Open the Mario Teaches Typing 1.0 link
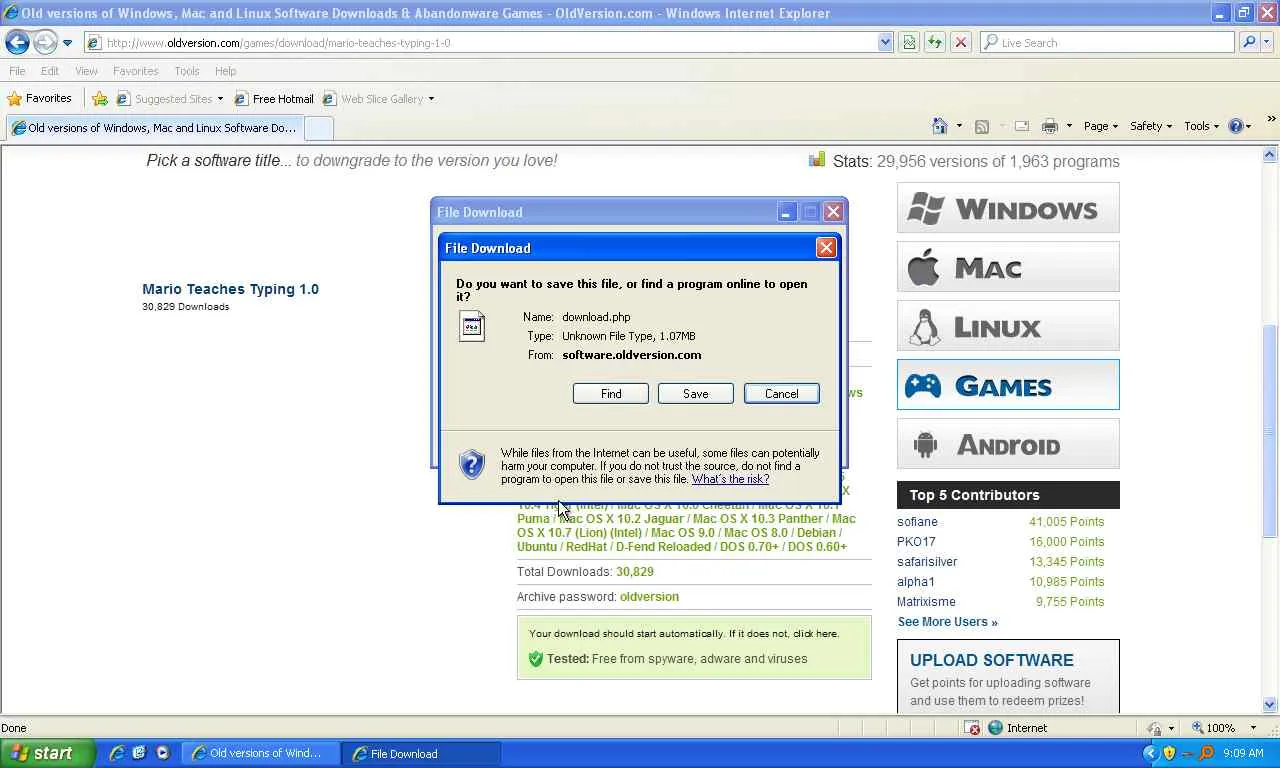 click(230, 289)
